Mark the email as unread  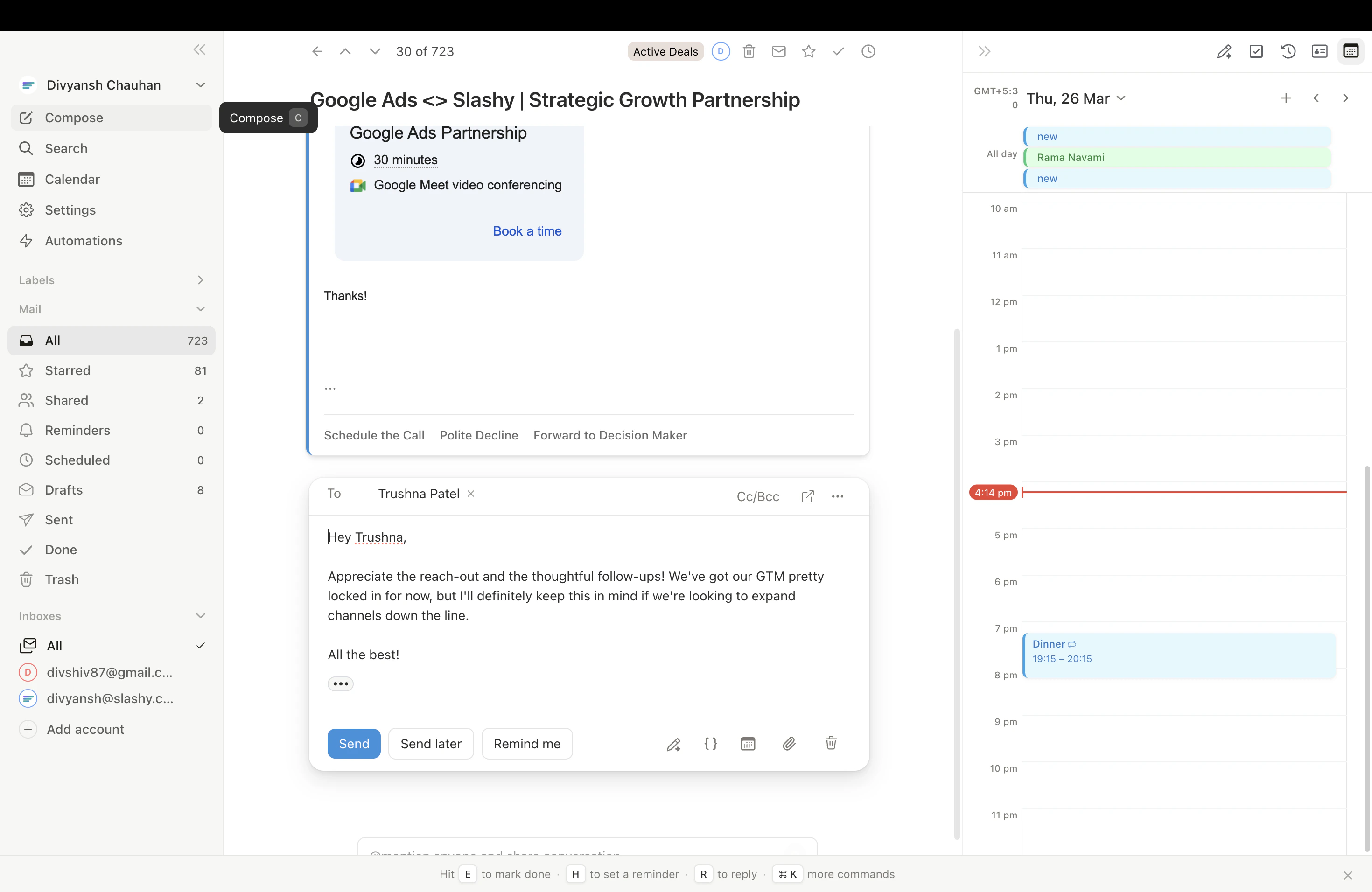[x=778, y=51]
